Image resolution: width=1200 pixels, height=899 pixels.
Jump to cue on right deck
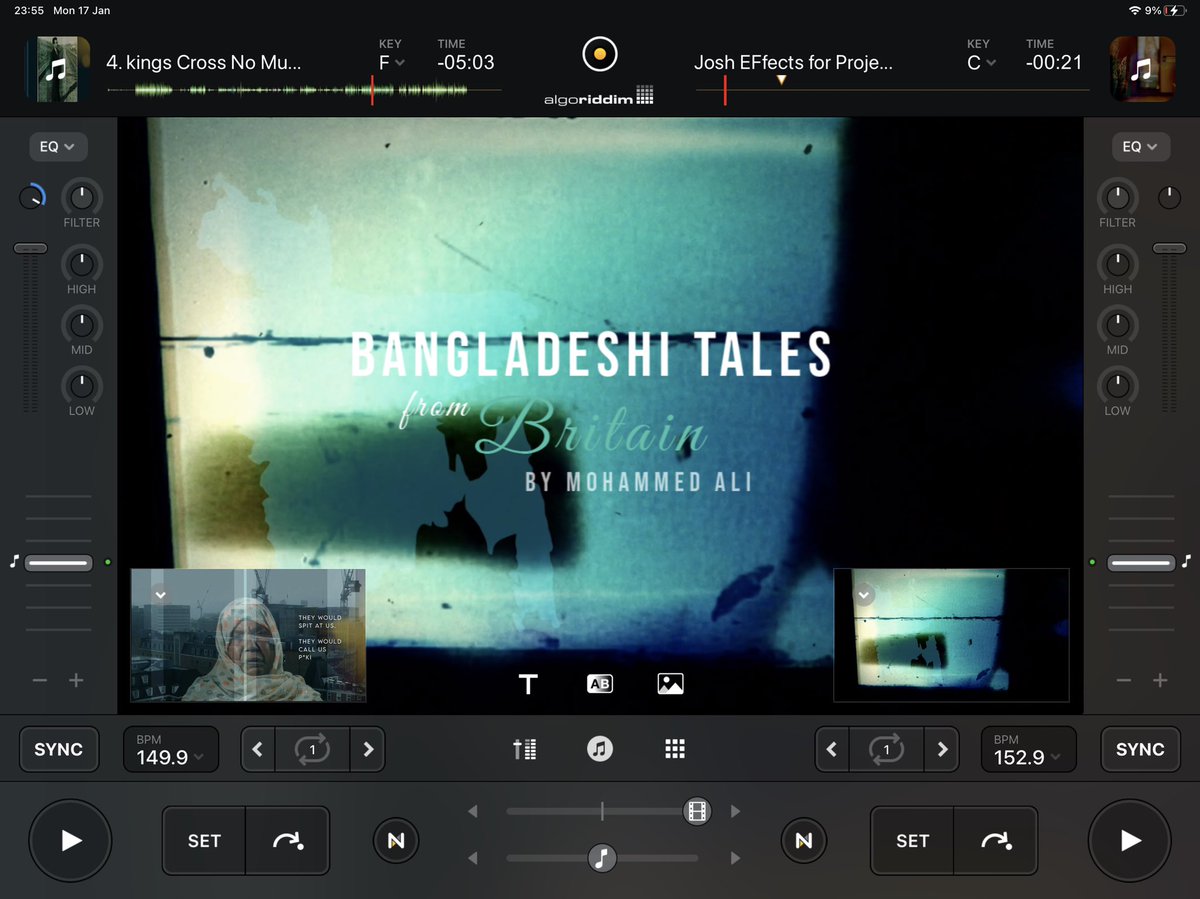[996, 841]
